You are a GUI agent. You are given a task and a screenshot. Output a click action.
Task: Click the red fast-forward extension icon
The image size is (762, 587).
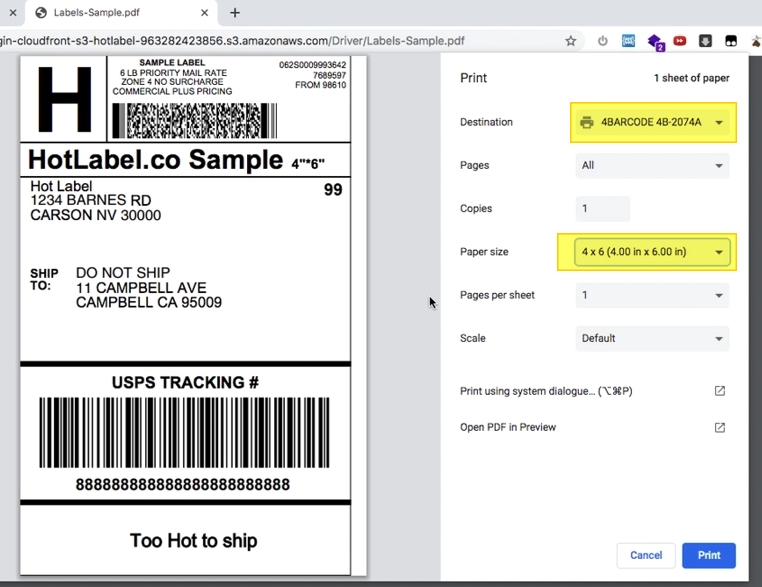[x=680, y=41]
